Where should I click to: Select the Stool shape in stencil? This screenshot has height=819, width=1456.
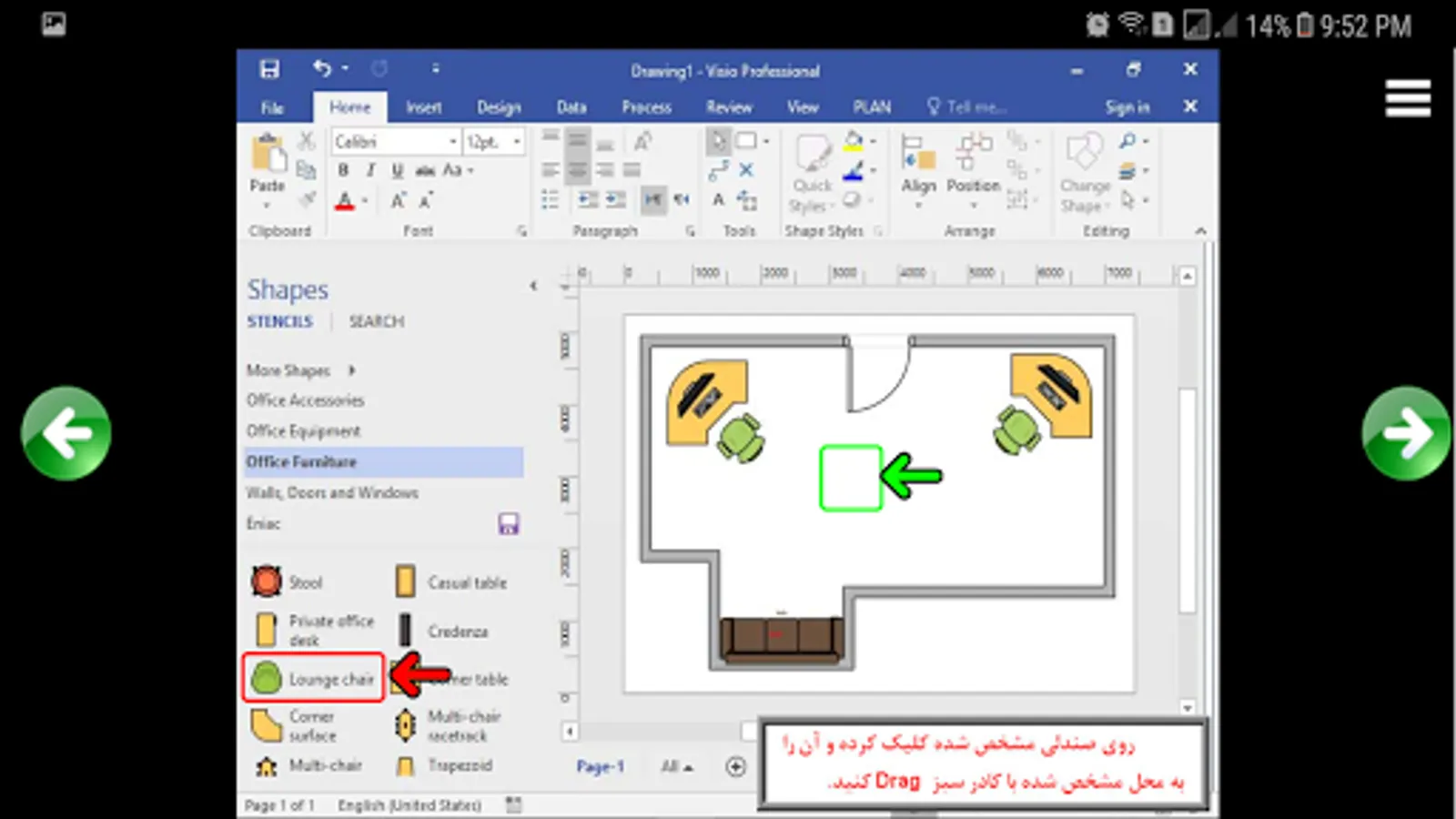[x=287, y=581]
